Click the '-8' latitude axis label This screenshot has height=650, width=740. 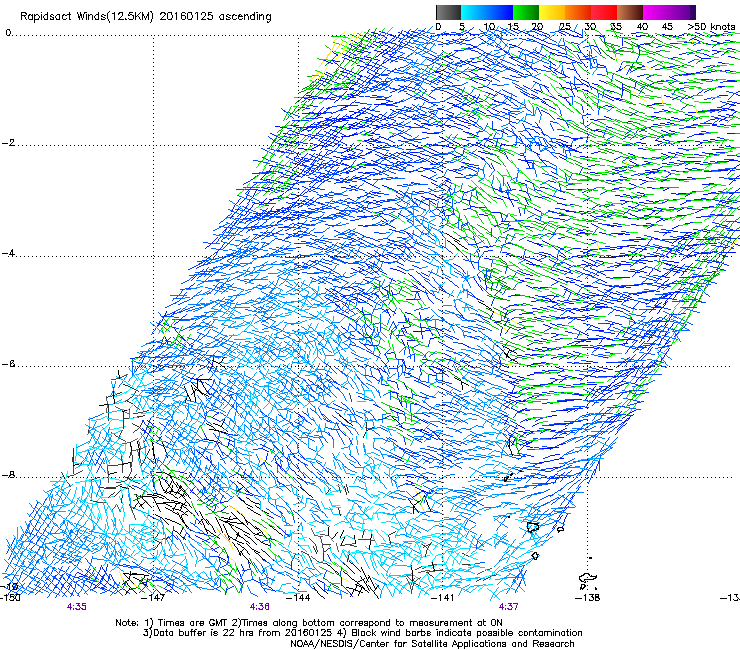[x=9, y=474]
